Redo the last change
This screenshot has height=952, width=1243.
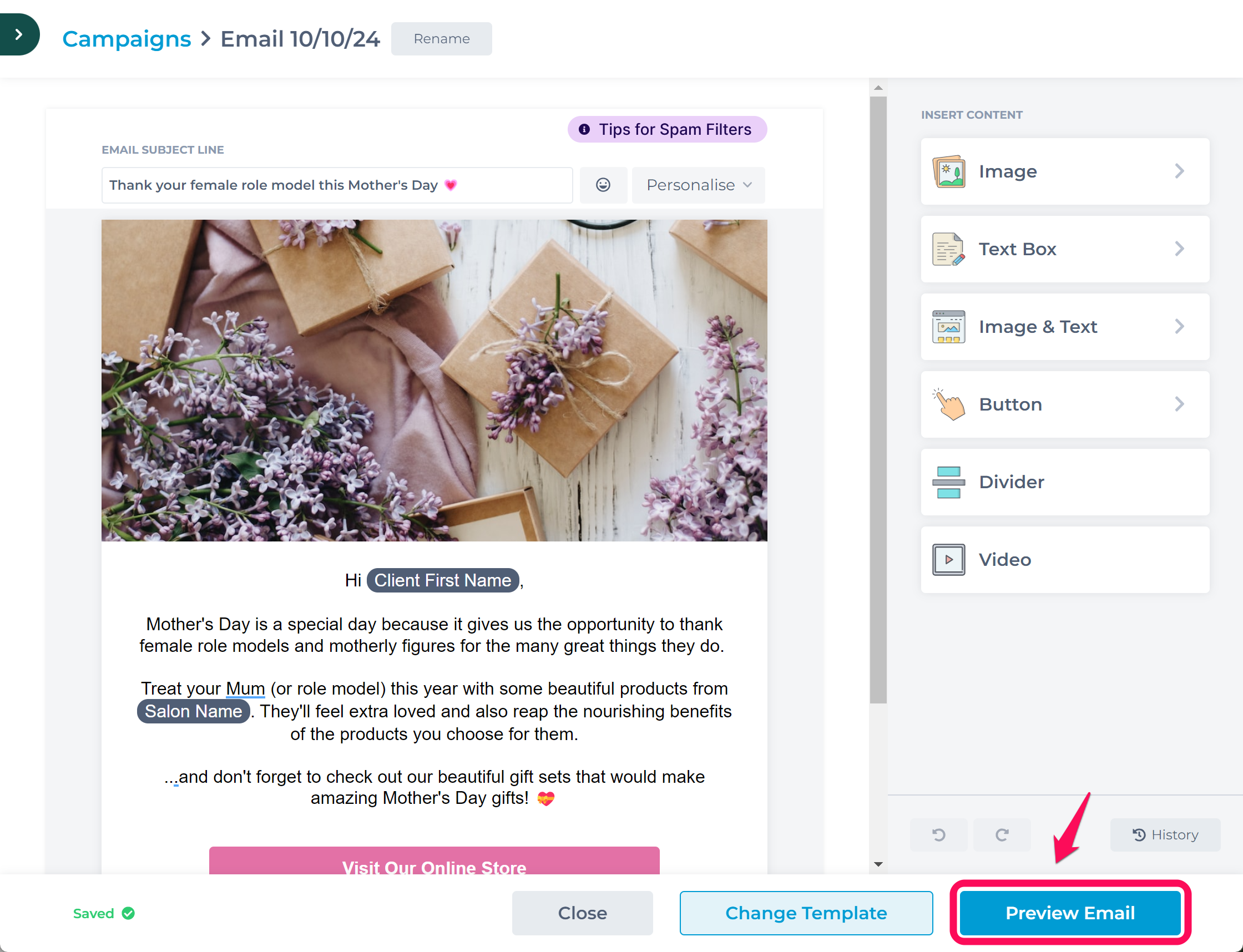[x=1002, y=835]
